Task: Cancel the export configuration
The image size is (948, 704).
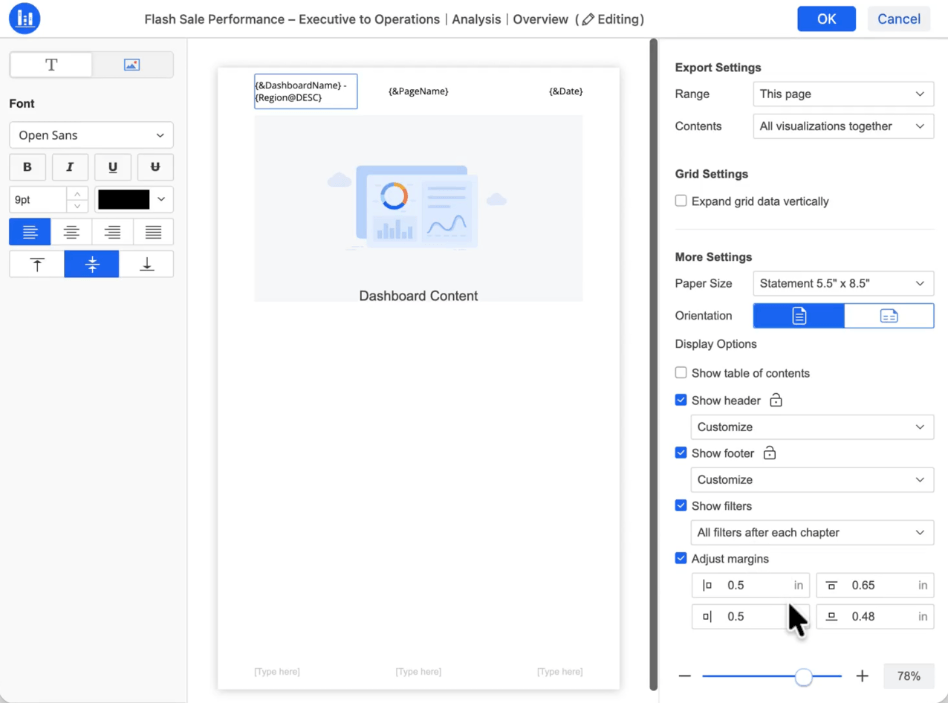Action: click(898, 18)
